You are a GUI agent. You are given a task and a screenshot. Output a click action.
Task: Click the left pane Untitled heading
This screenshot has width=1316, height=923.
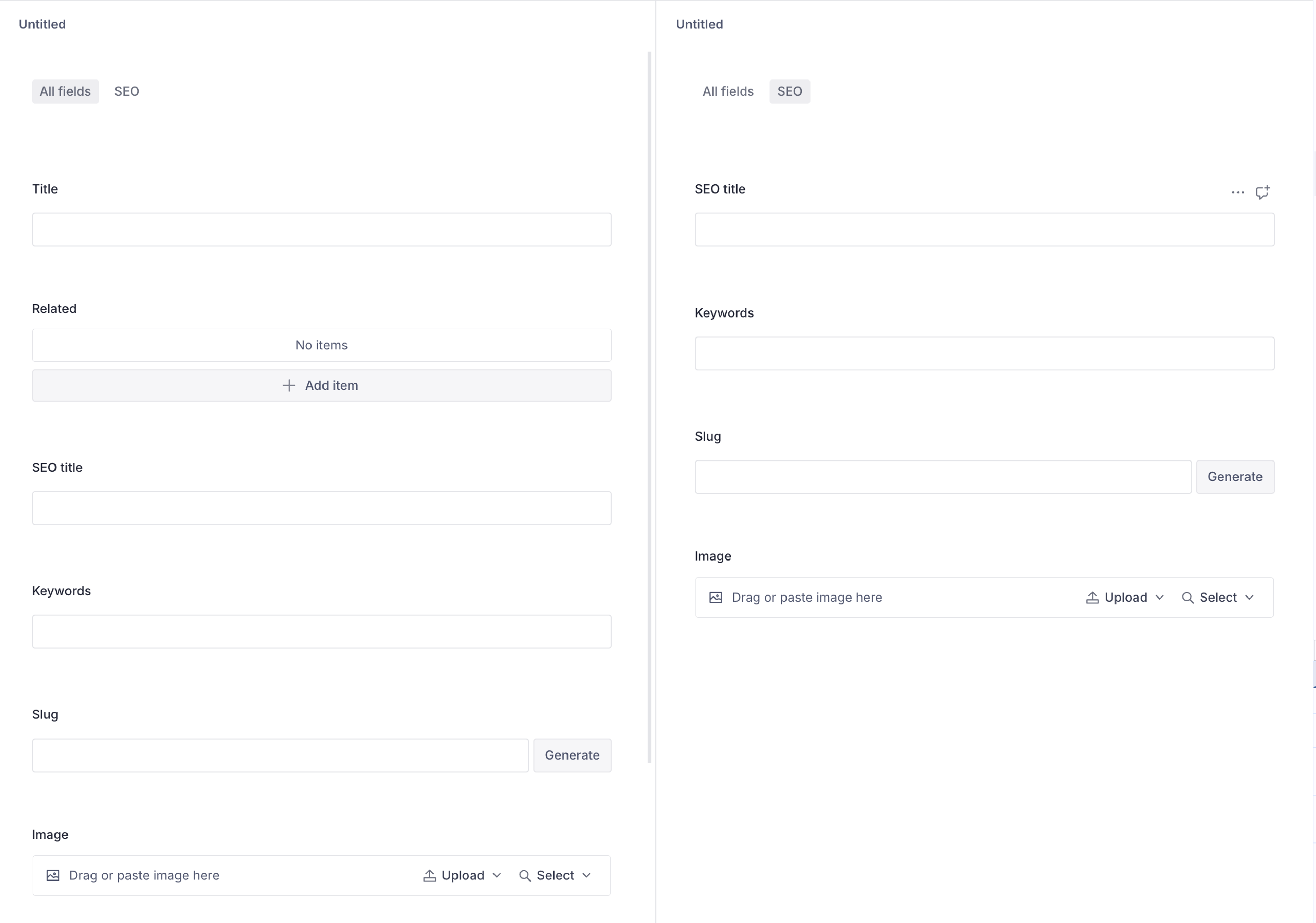pos(42,24)
